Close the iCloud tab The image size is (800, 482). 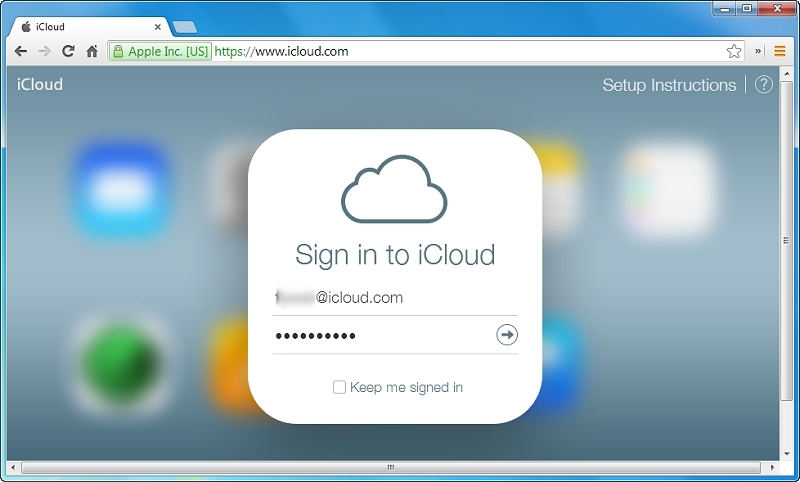pyautogui.click(x=158, y=27)
